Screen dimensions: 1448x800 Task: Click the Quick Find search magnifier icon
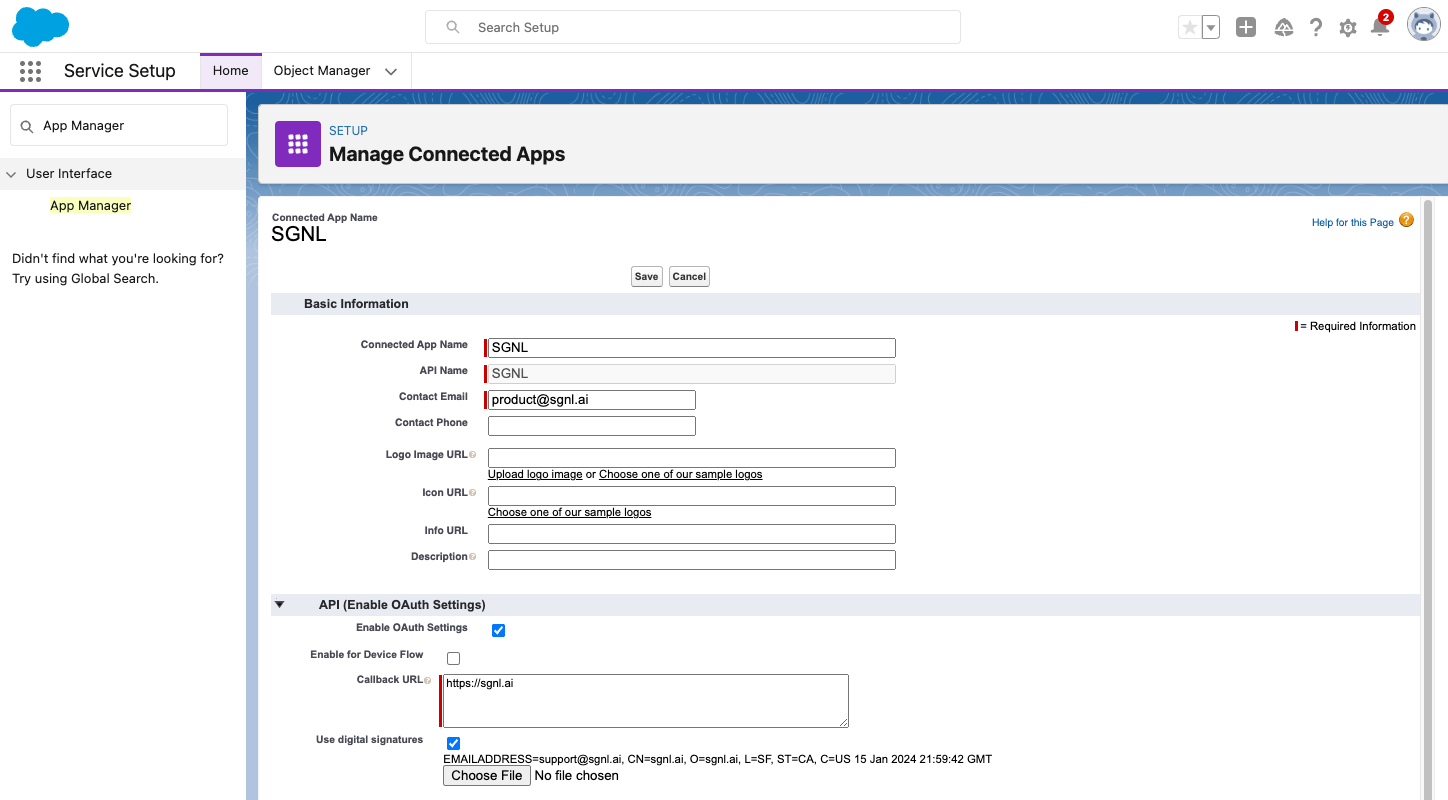pos(27,126)
